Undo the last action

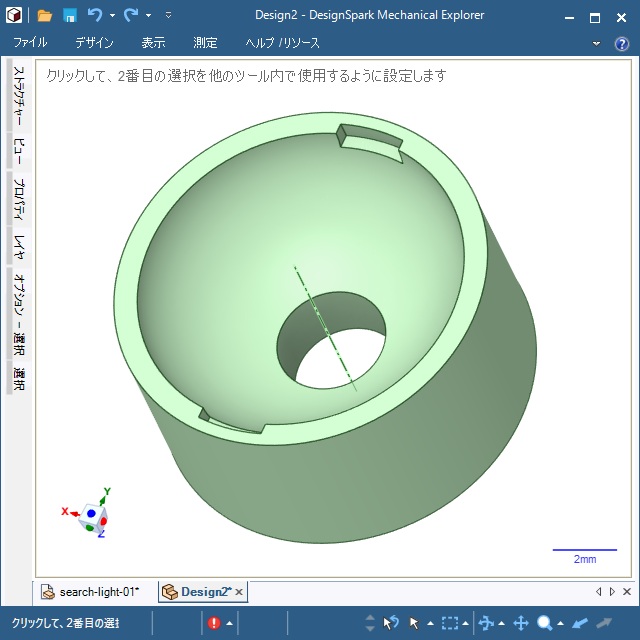click(x=95, y=16)
